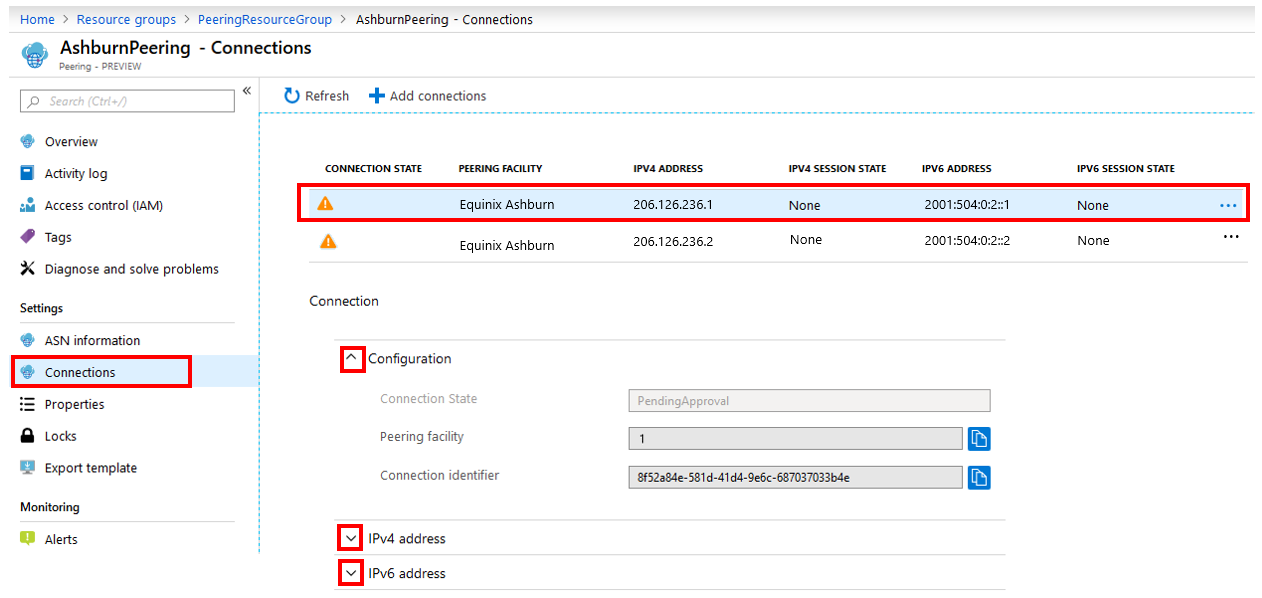Click warning icon on 206.126.236.1 row
The image size is (1262, 598).
pos(325,203)
